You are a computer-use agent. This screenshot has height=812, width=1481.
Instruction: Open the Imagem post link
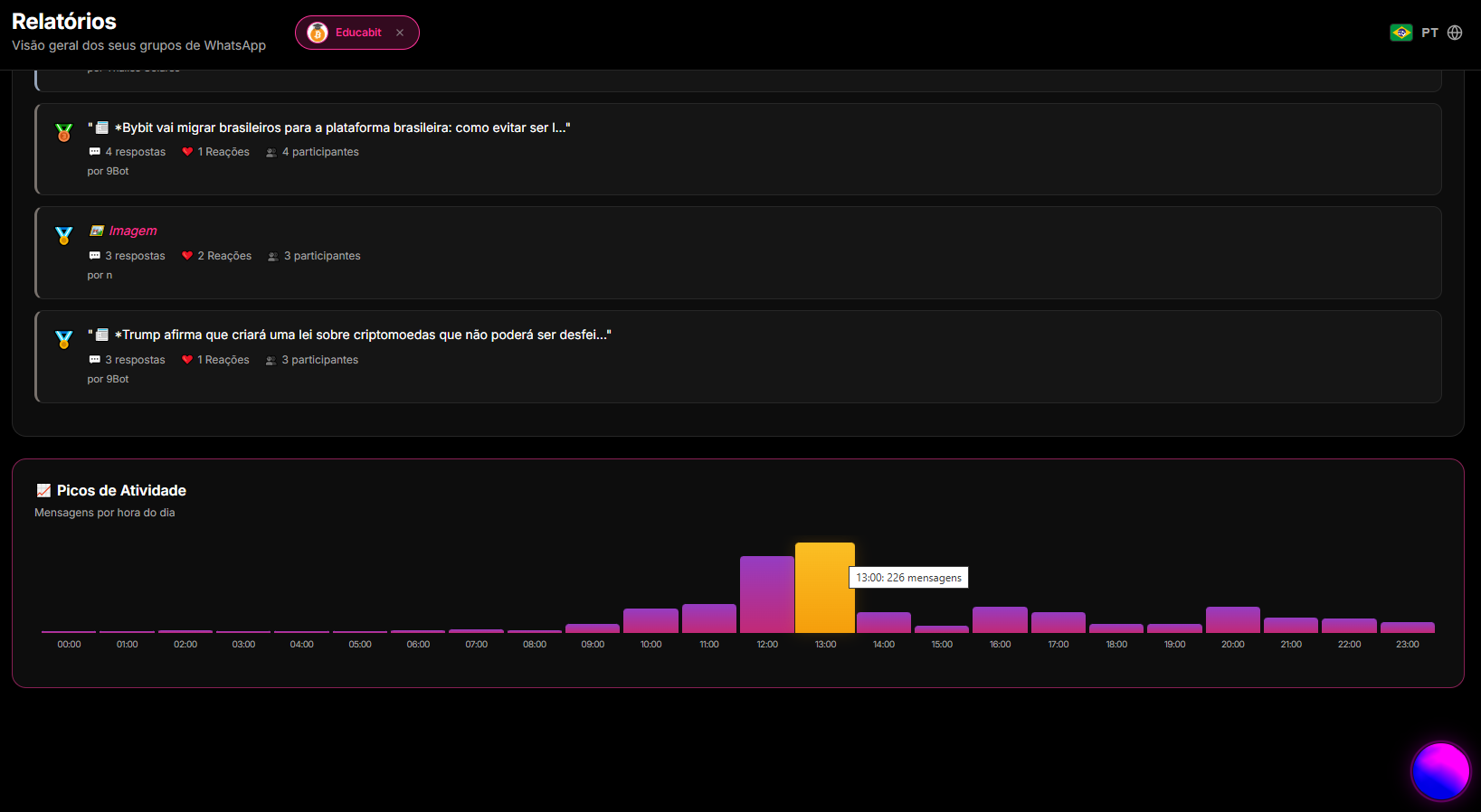[x=133, y=231]
